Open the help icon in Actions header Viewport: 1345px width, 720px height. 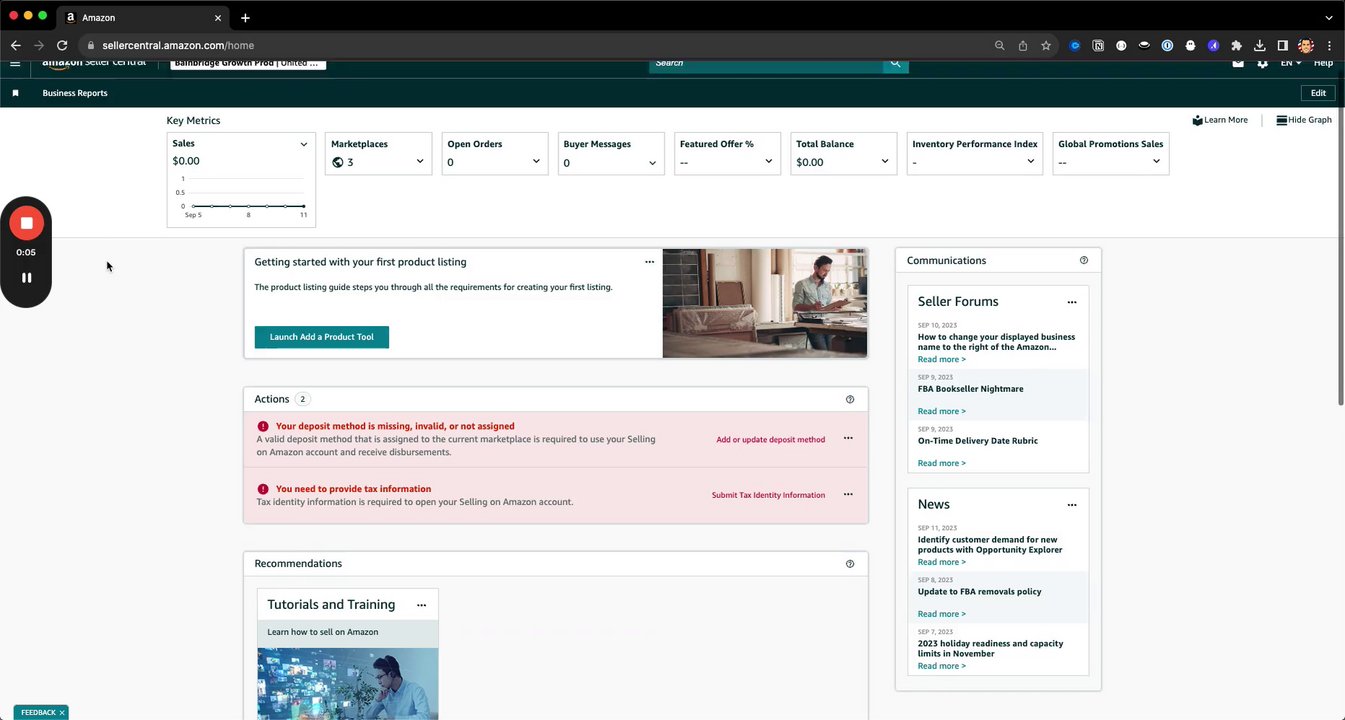click(x=850, y=399)
